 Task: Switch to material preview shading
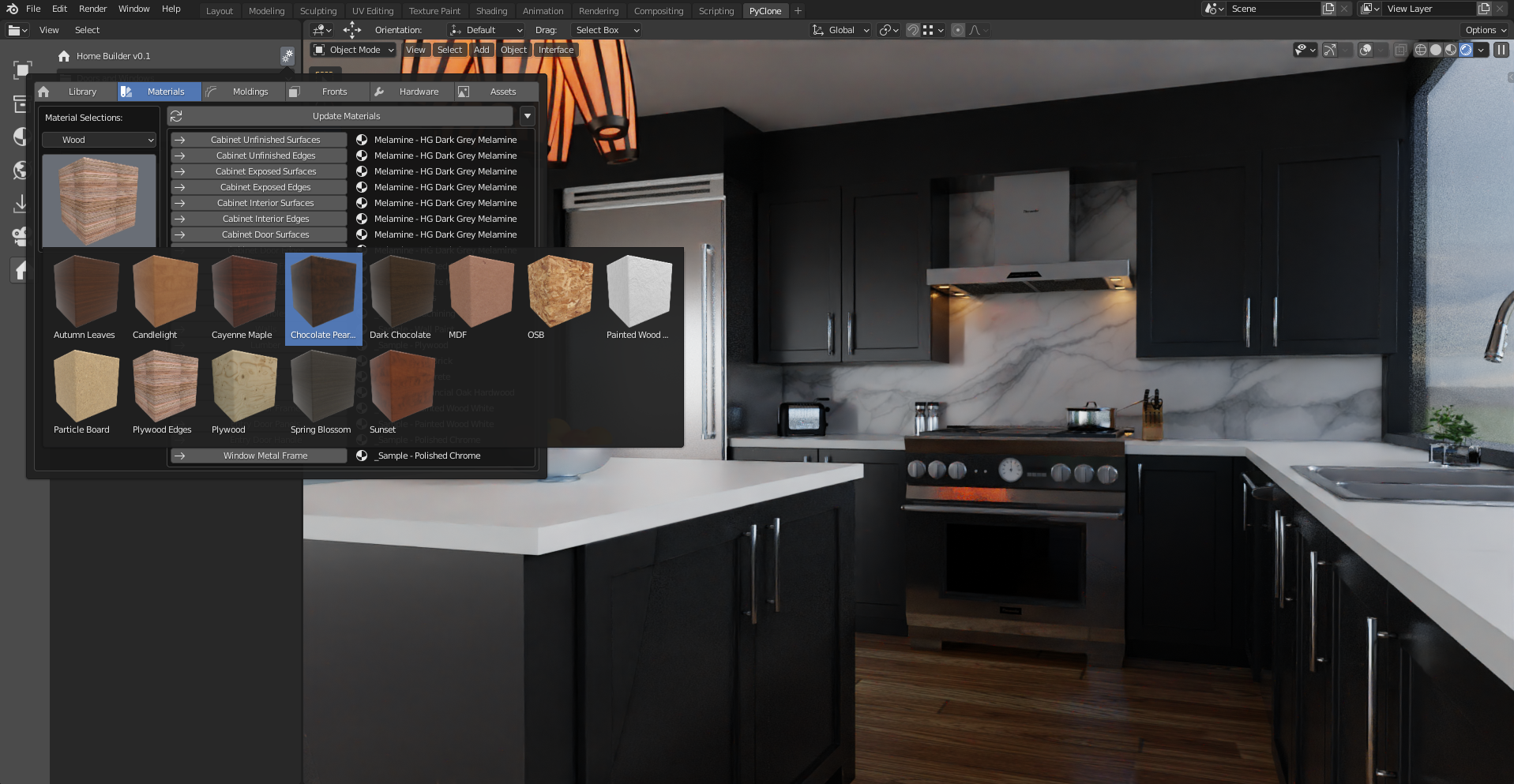coord(1451,50)
